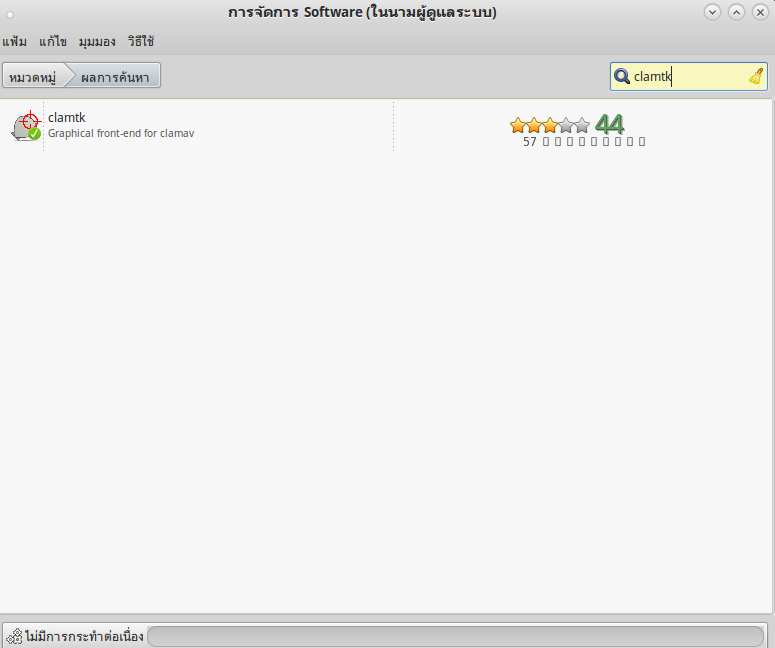Open the วิธีใช้ menu
The height and width of the screenshot is (648, 775).
(x=141, y=42)
